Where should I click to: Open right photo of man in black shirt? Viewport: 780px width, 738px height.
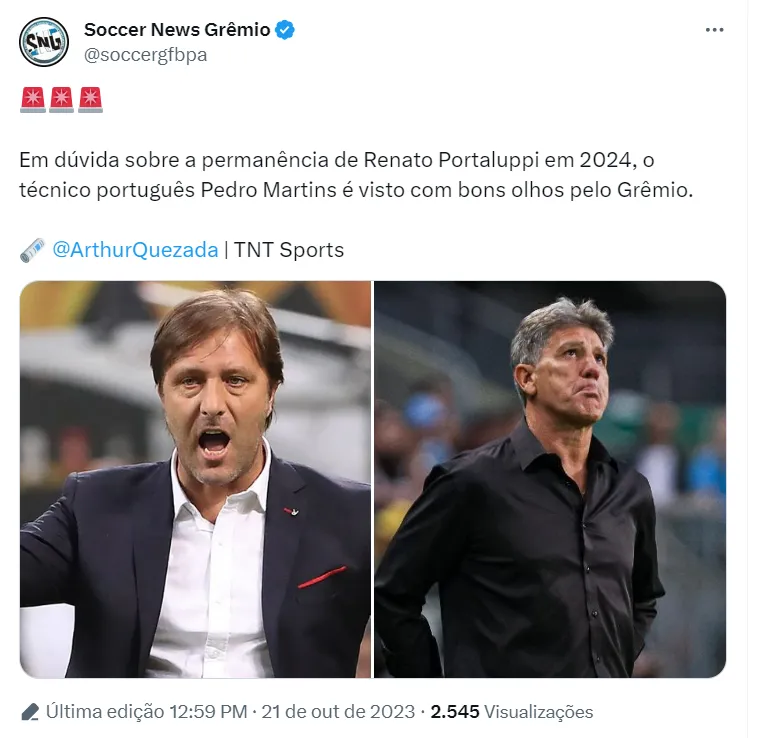point(550,479)
